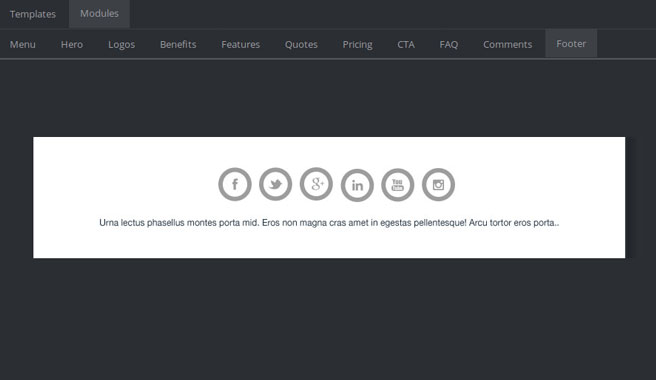This screenshot has width=656, height=380.
Task: Open the Google Plus icon
Action: [316, 184]
